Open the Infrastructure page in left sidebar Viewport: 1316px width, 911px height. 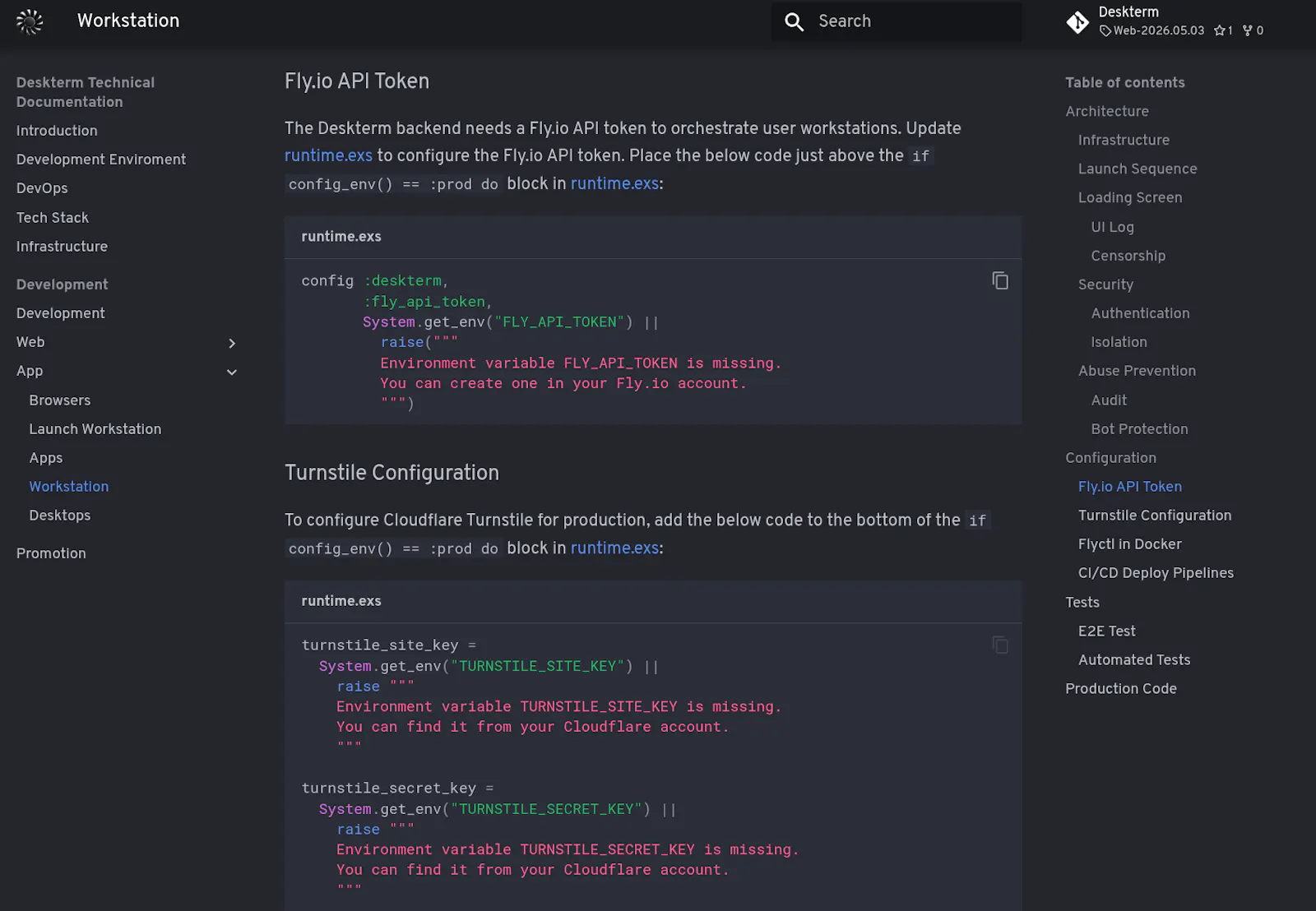62,247
